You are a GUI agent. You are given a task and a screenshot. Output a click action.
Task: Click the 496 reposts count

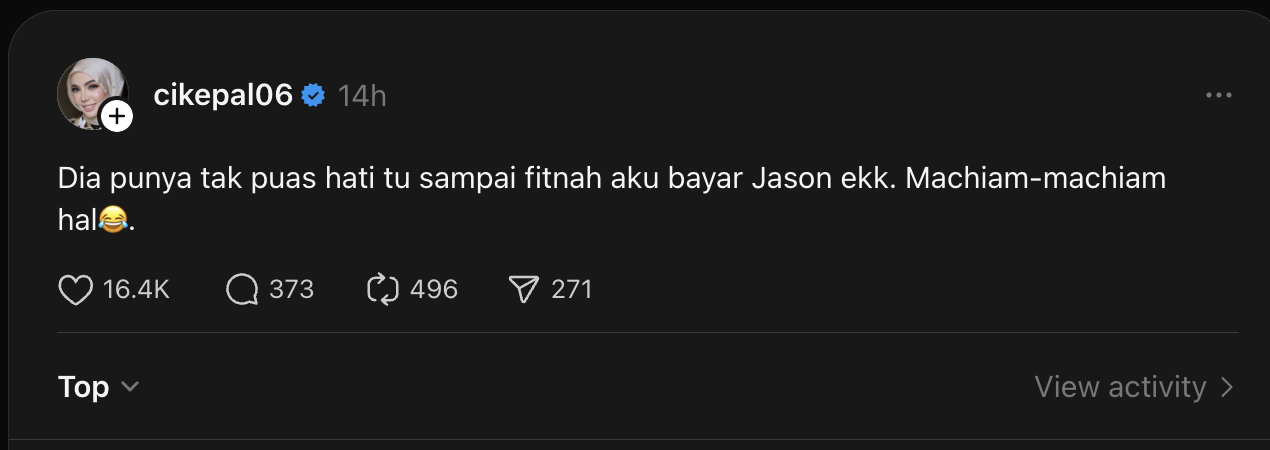point(434,290)
